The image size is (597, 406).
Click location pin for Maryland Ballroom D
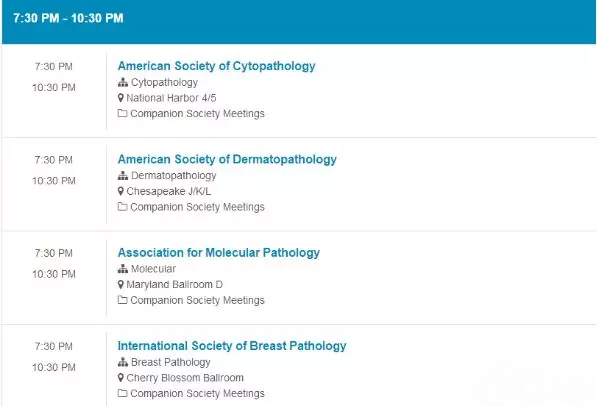pyautogui.click(x=121, y=285)
